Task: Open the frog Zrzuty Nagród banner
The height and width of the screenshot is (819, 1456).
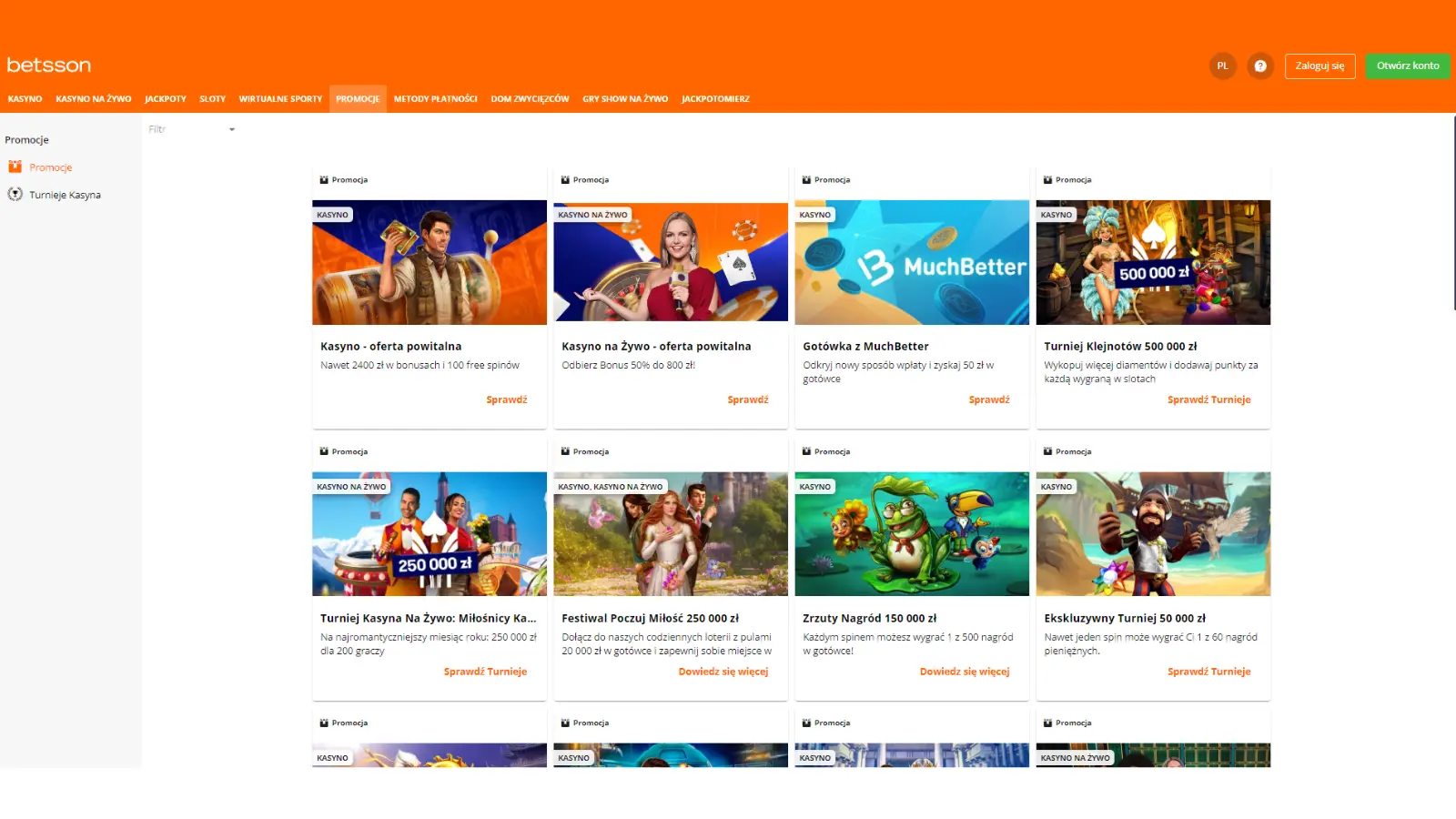Action: (x=912, y=534)
